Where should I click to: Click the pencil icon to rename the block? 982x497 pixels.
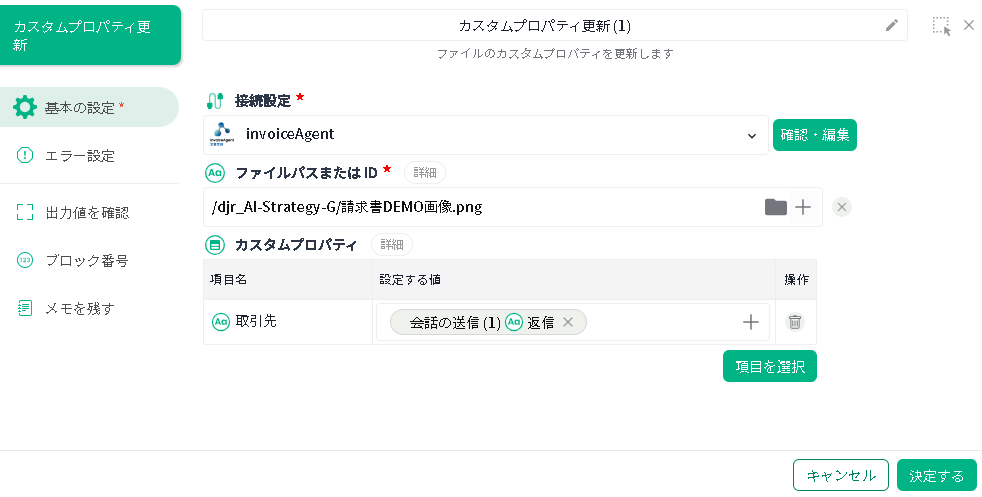(x=892, y=26)
